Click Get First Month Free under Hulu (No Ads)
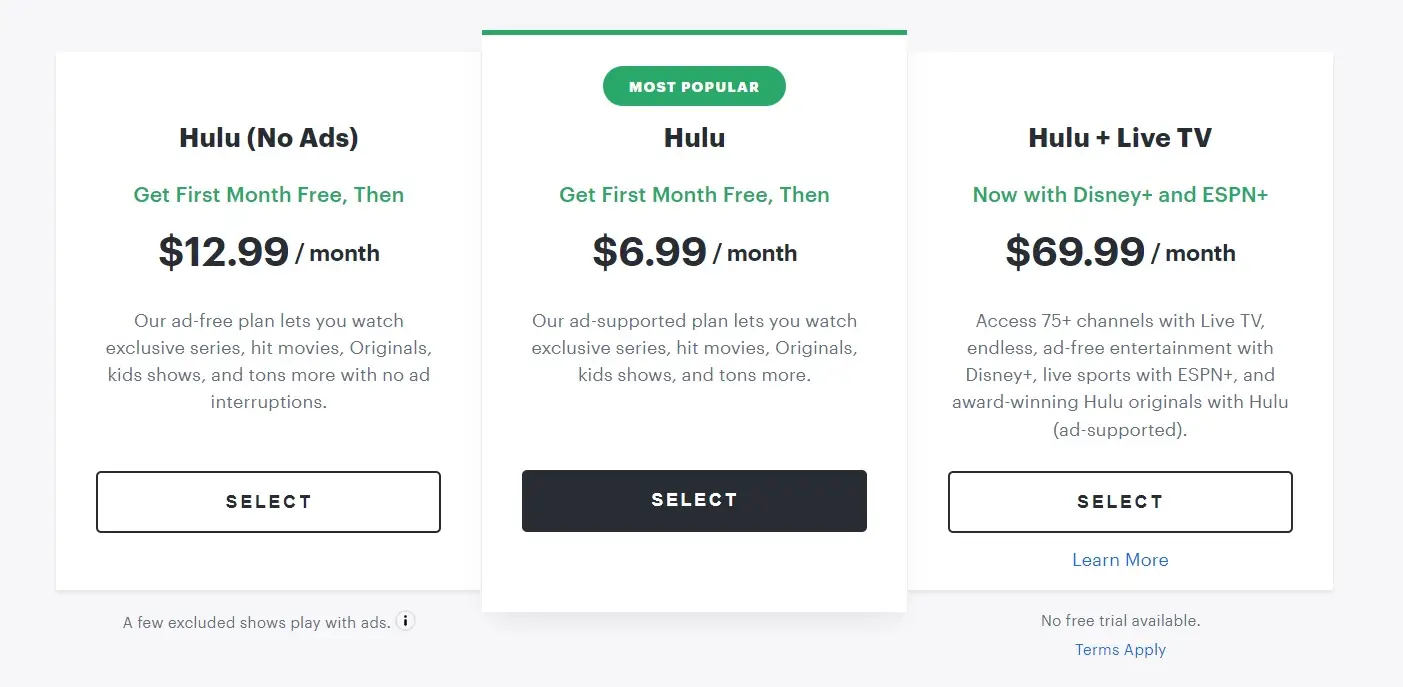 tap(268, 195)
